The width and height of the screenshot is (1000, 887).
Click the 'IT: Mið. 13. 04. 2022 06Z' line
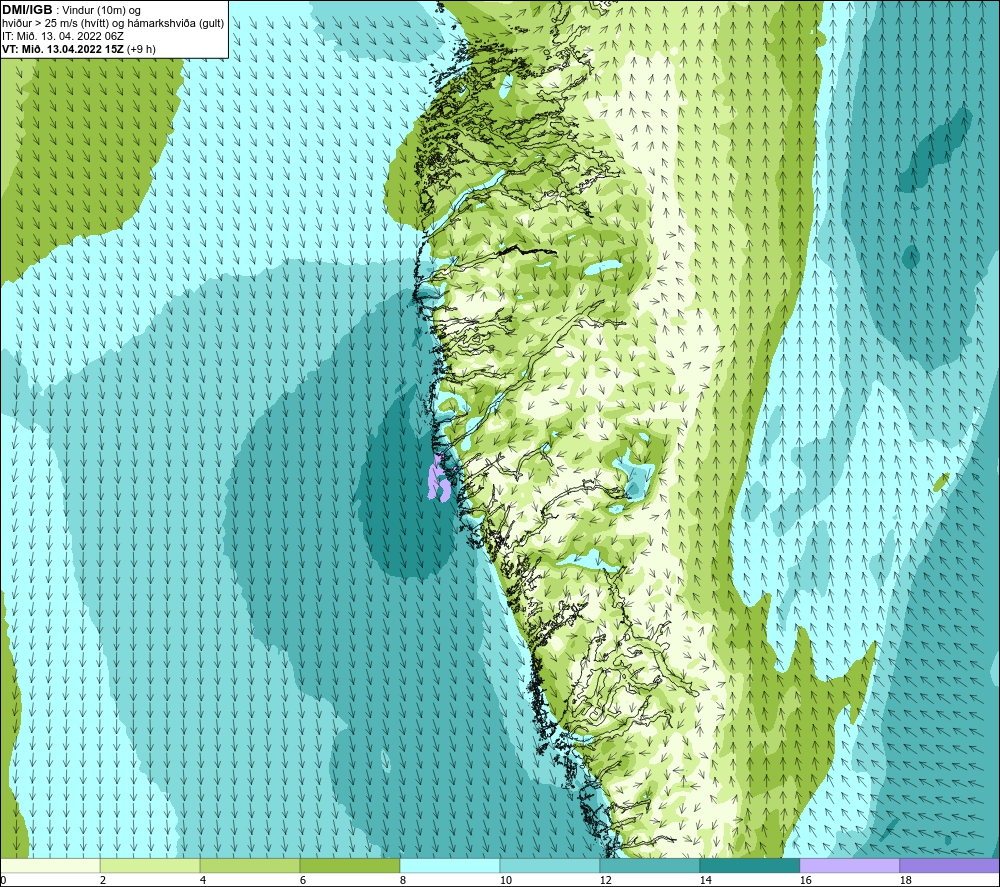point(62,36)
